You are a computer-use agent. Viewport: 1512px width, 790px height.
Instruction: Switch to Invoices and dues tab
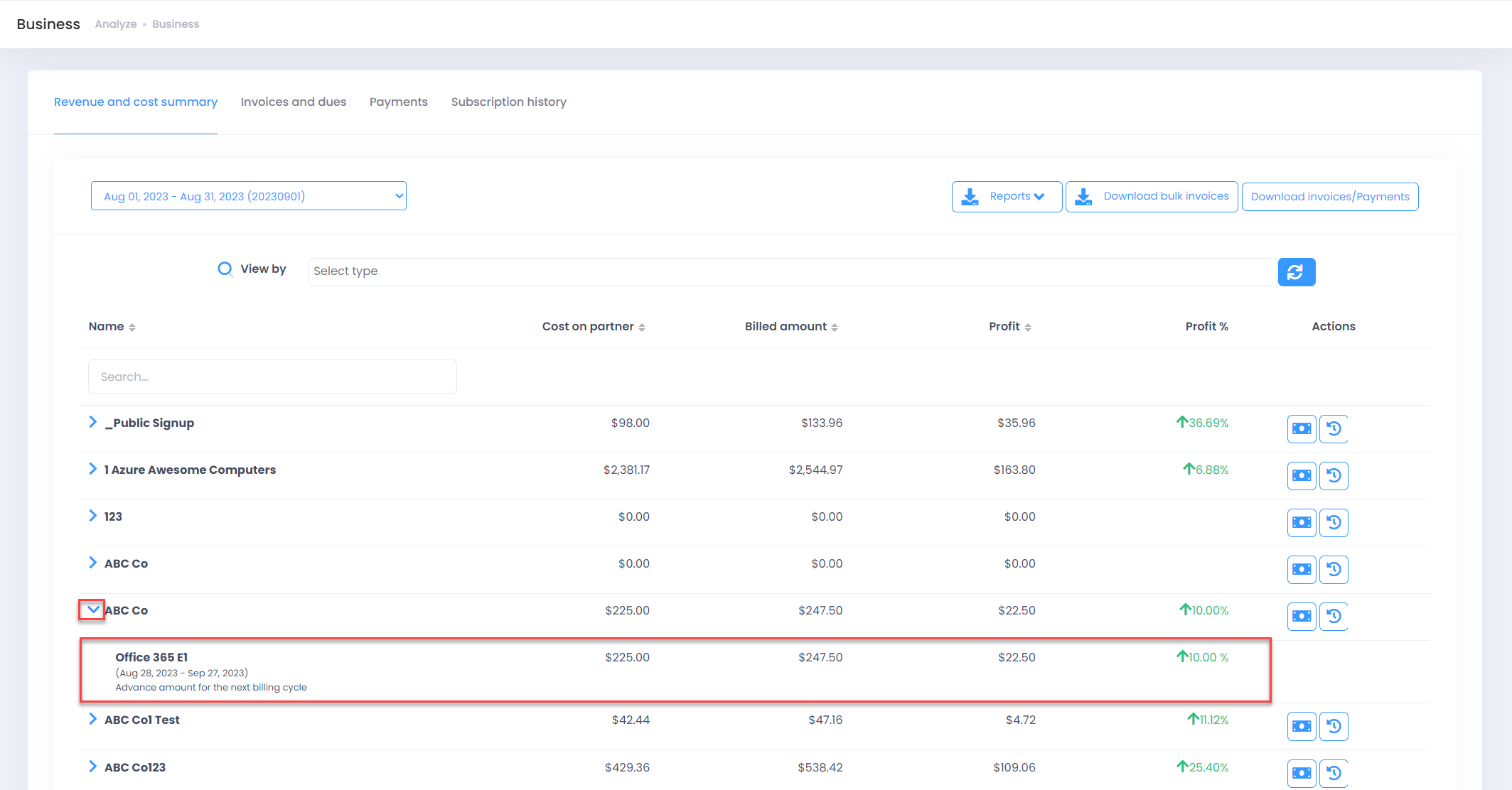pos(294,102)
